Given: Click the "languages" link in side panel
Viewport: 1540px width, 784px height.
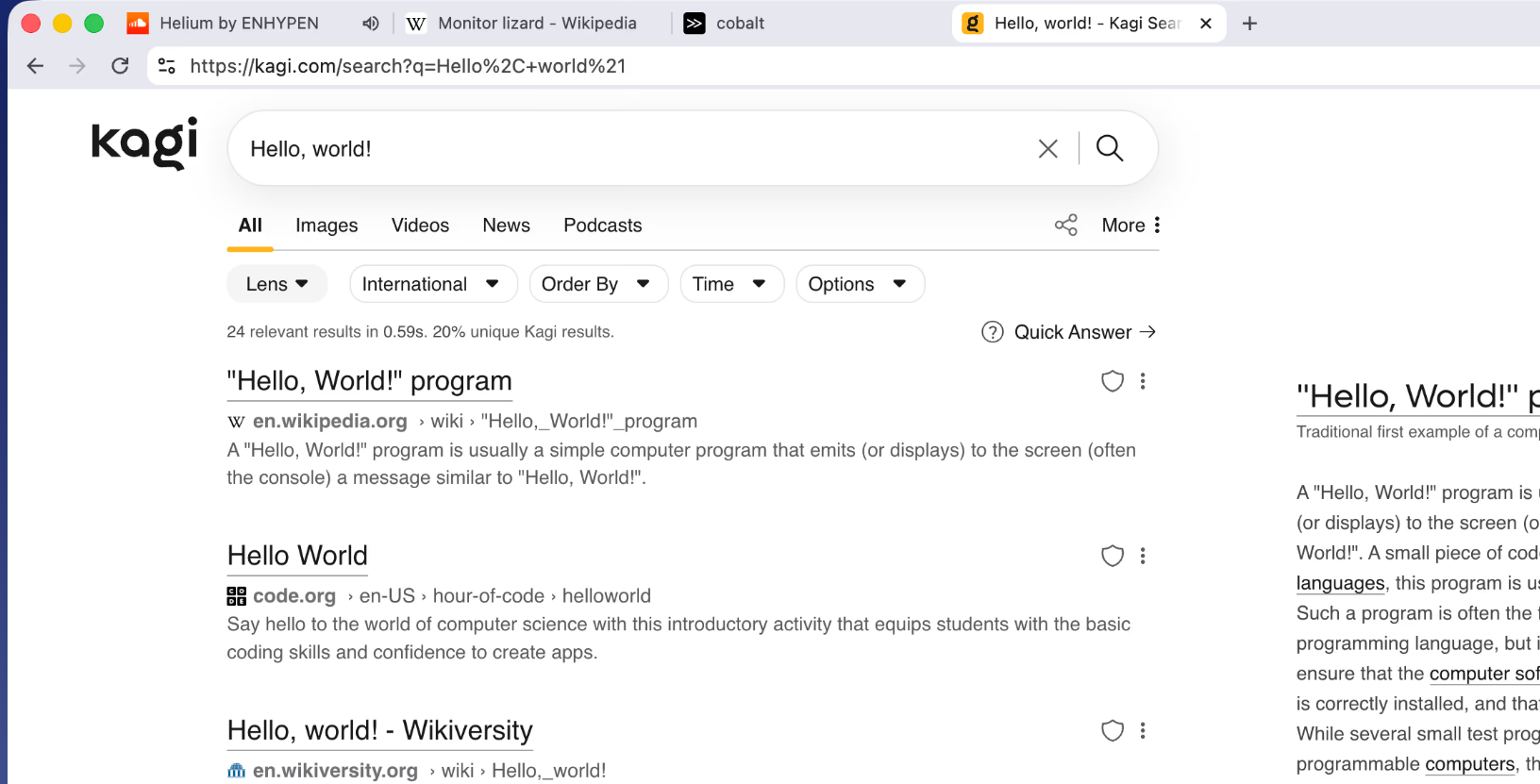Looking at the screenshot, I should [1341, 583].
